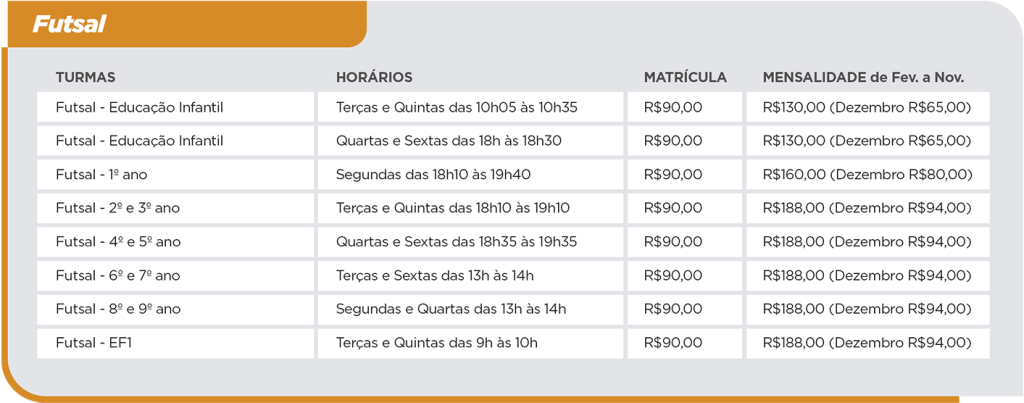Select the Futsal - EF1 class row
1024x403 pixels.
pos(513,343)
